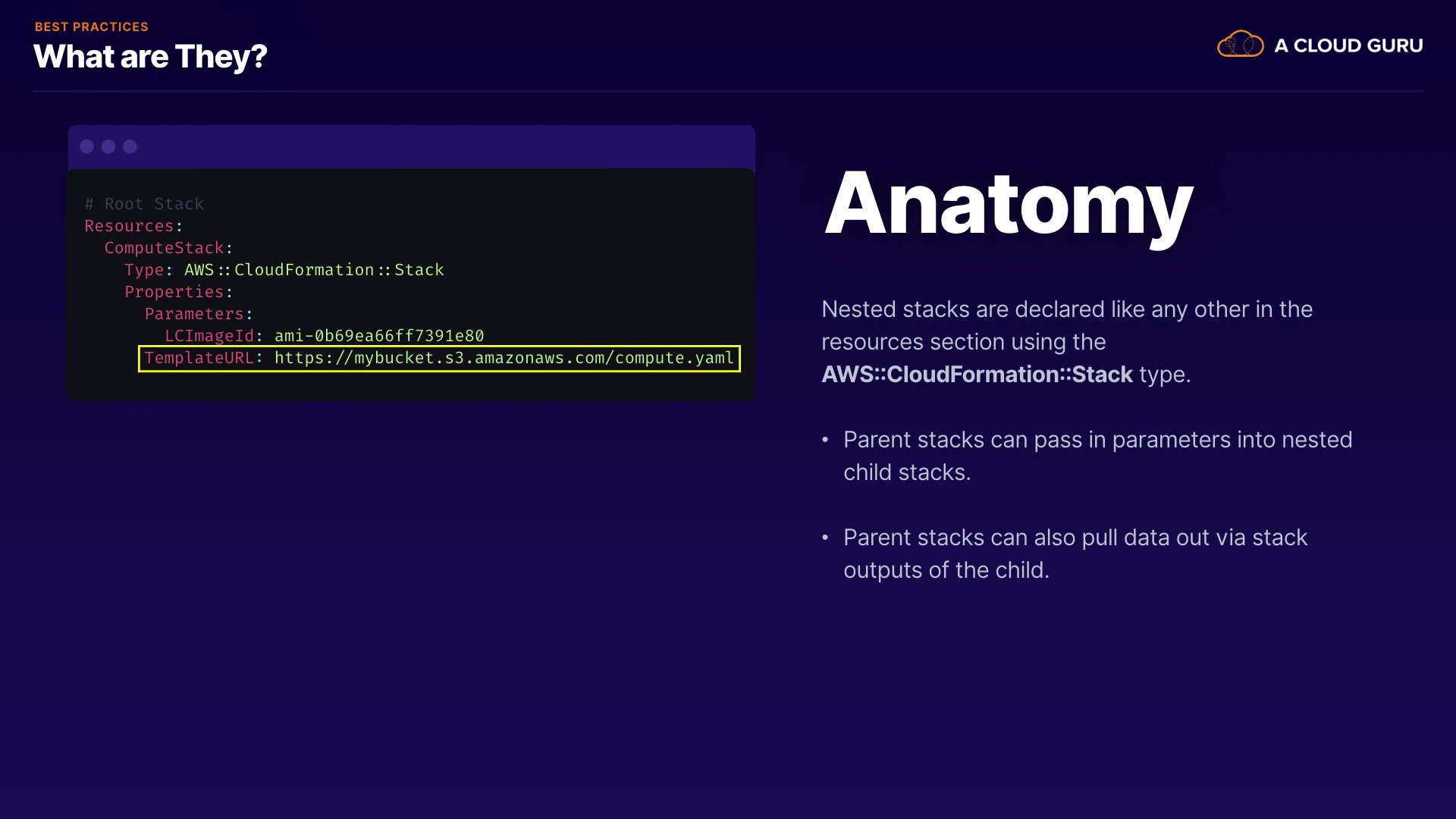Click the 'ComputeStack:' key in the code

point(165,248)
